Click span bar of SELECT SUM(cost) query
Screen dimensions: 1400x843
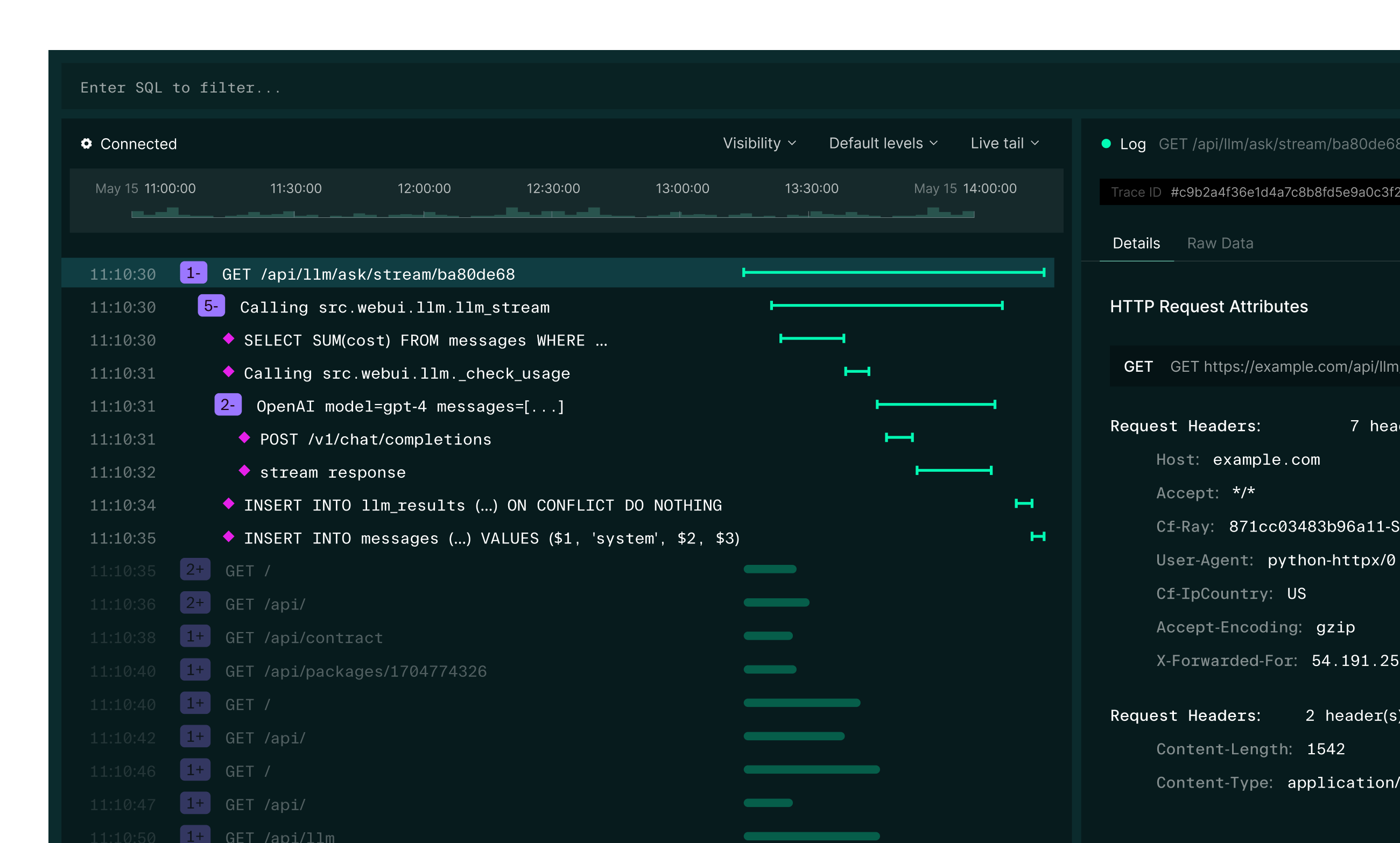812,338
